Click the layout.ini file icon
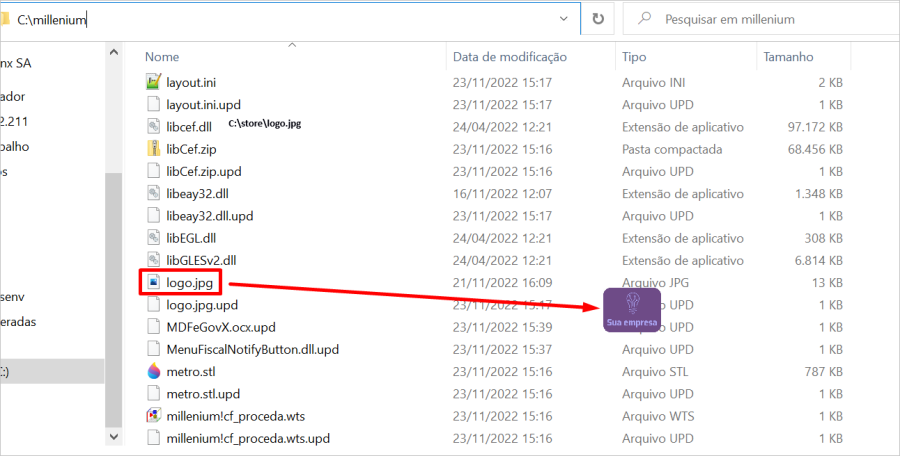Screen dimensions: 900x456 [153, 82]
